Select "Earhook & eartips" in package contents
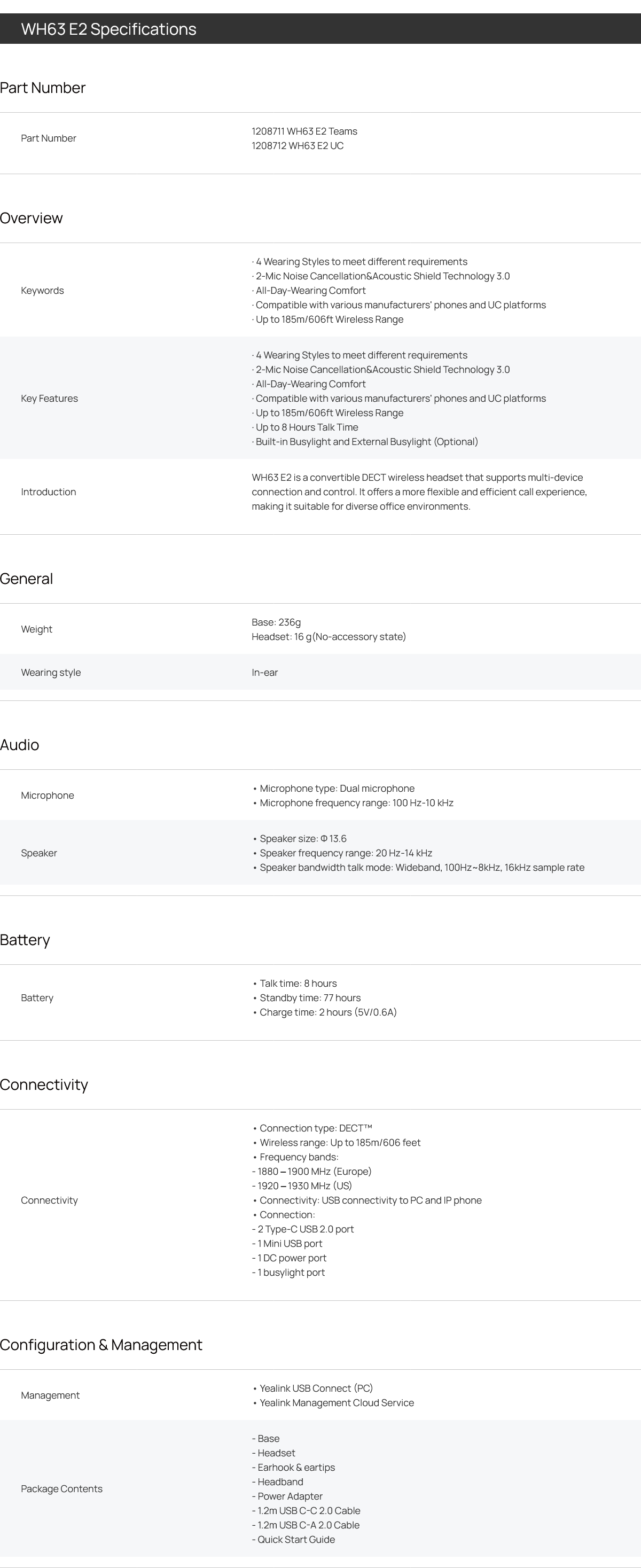 coord(293,1468)
